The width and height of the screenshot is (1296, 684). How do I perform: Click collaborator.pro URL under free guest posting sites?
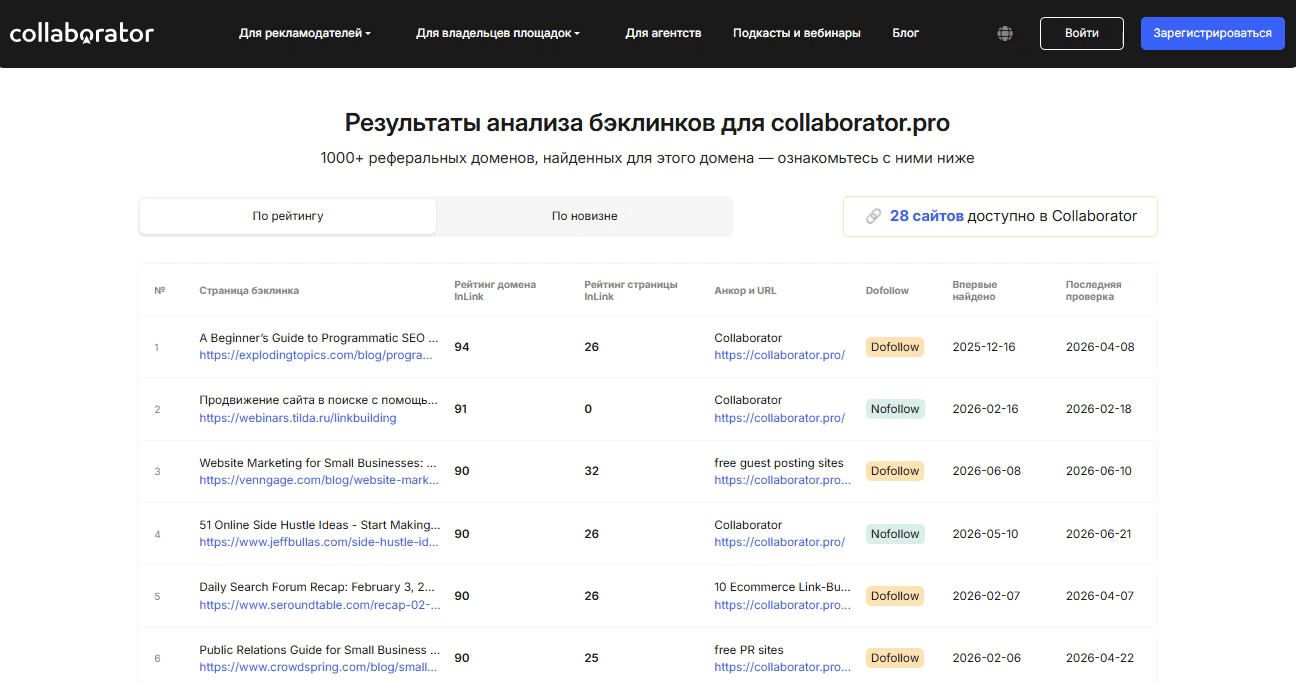pyautogui.click(x=783, y=480)
